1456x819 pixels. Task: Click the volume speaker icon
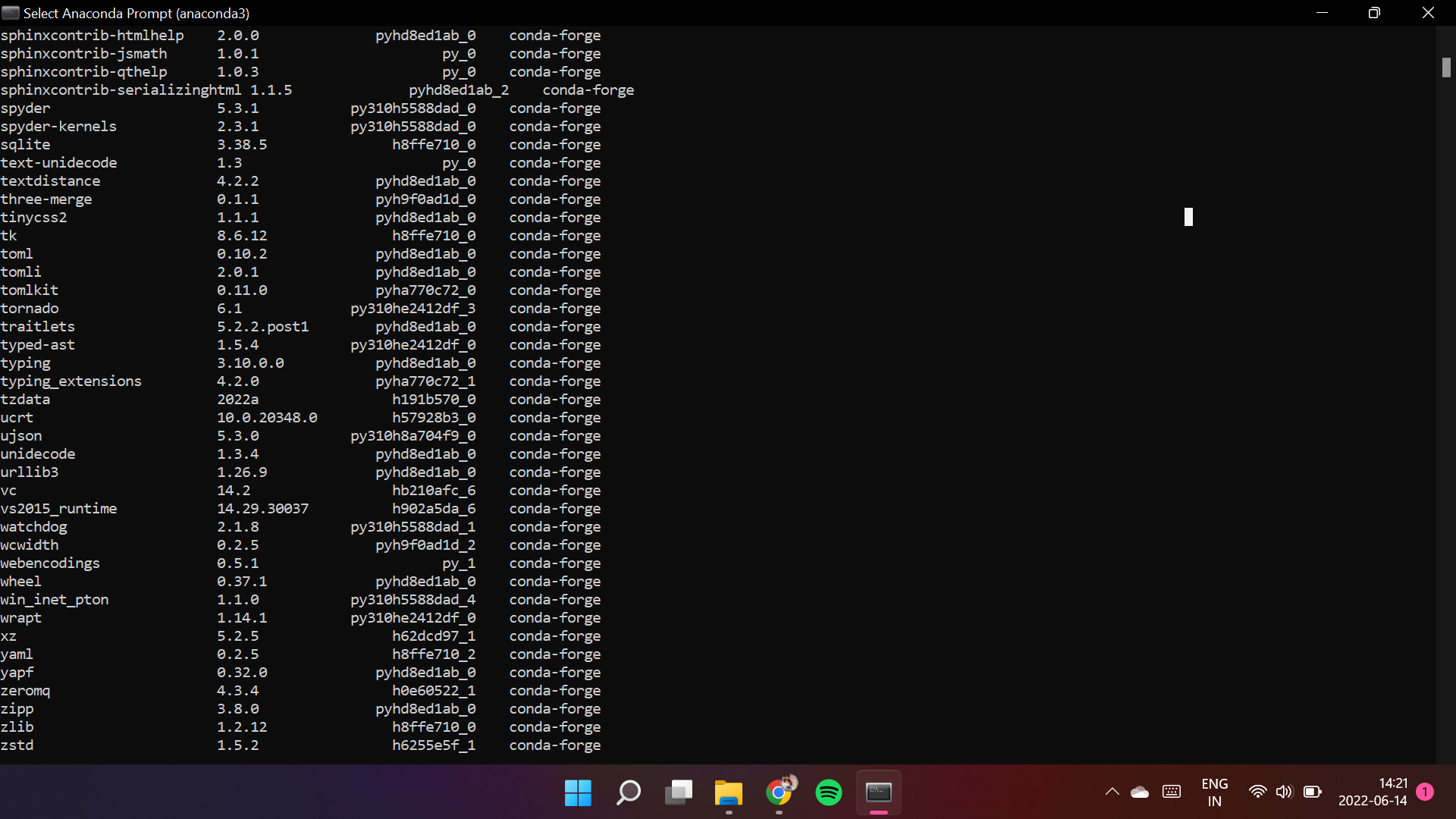pos(1284,792)
